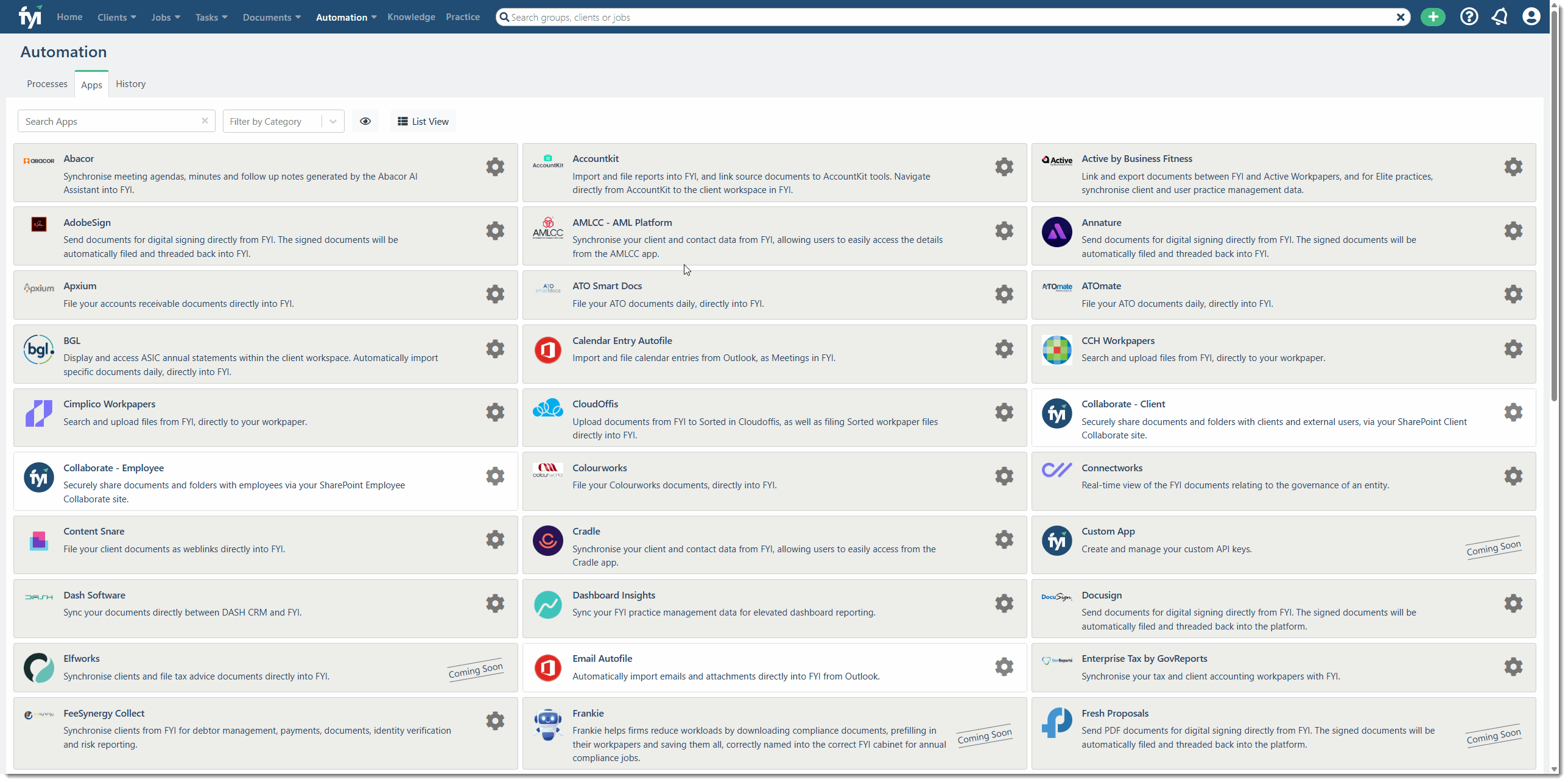This screenshot has height=783, width=1568.
Task: Click Coming Soon label on Custom App
Action: pos(1494,548)
